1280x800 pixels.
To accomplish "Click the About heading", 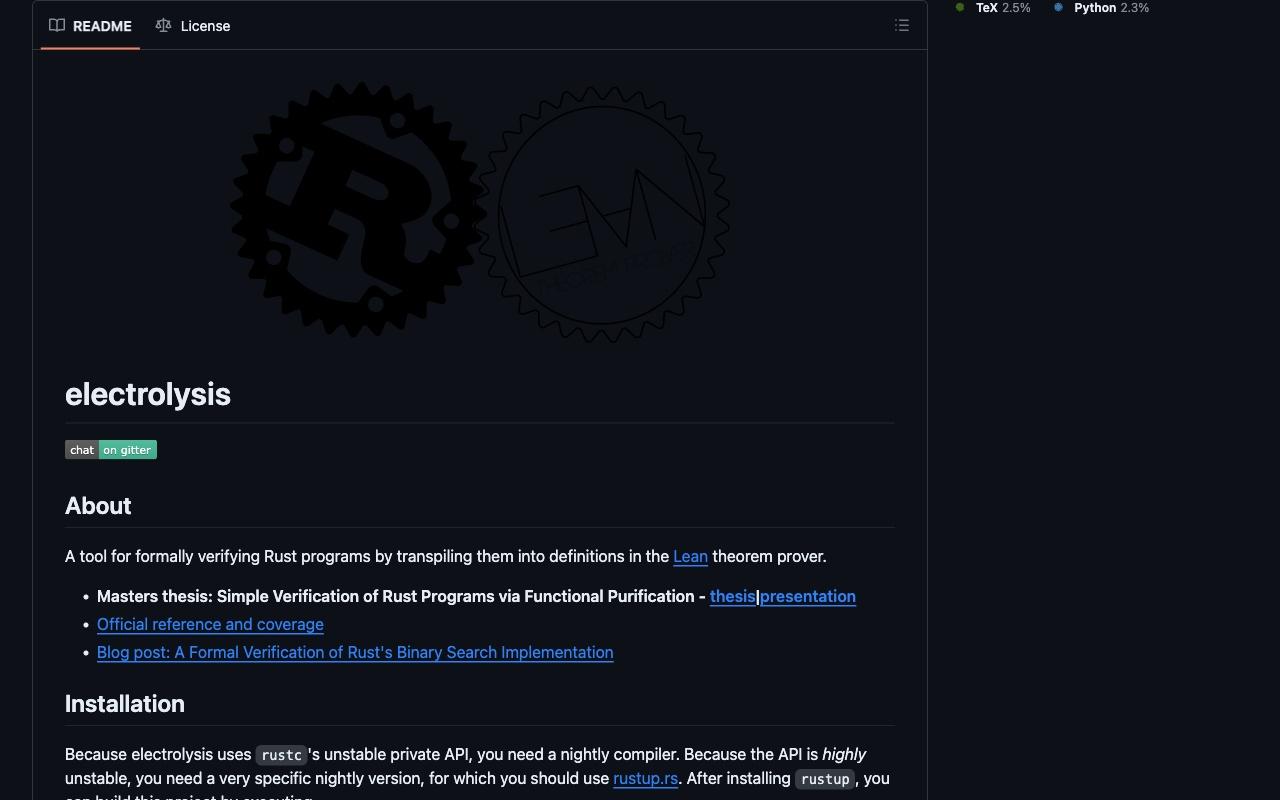I will coord(98,506).
